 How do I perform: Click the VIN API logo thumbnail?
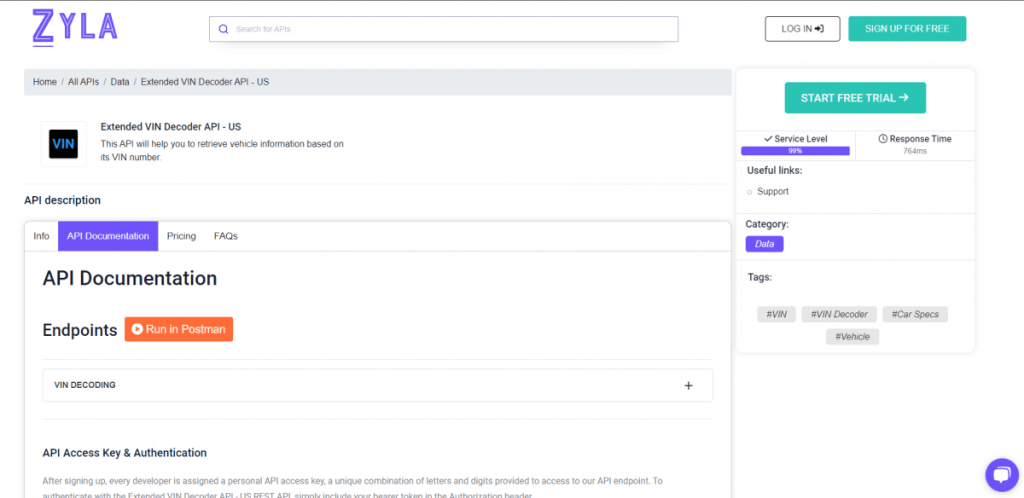63,144
